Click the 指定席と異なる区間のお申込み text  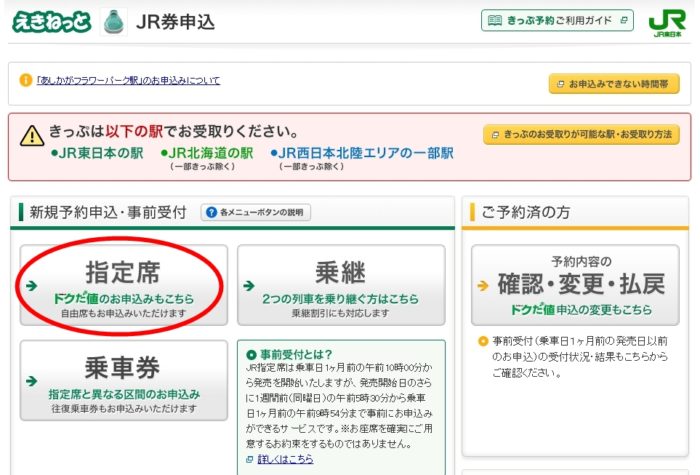click(x=124, y=394)
